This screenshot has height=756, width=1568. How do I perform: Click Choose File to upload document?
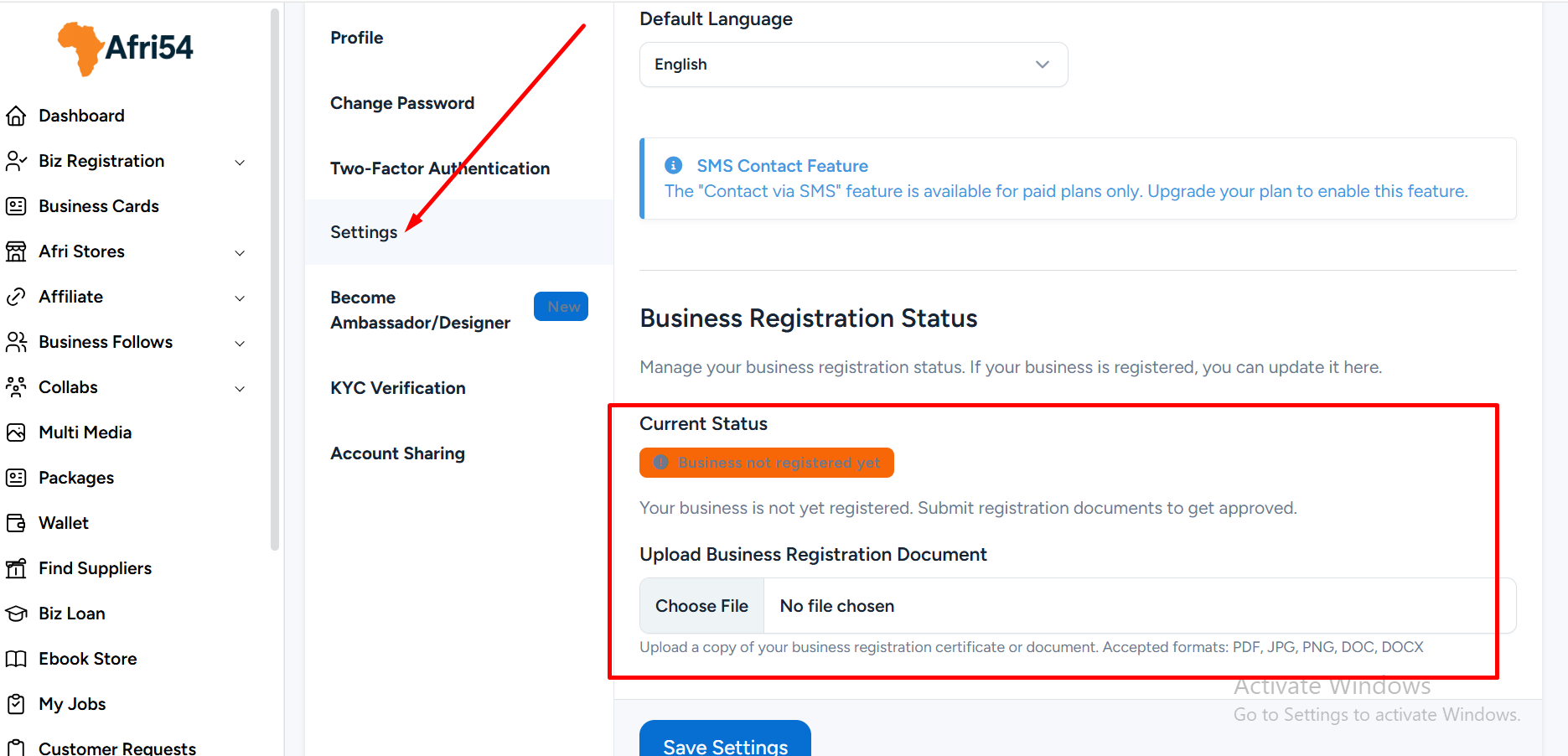click(x=701, y=606)
